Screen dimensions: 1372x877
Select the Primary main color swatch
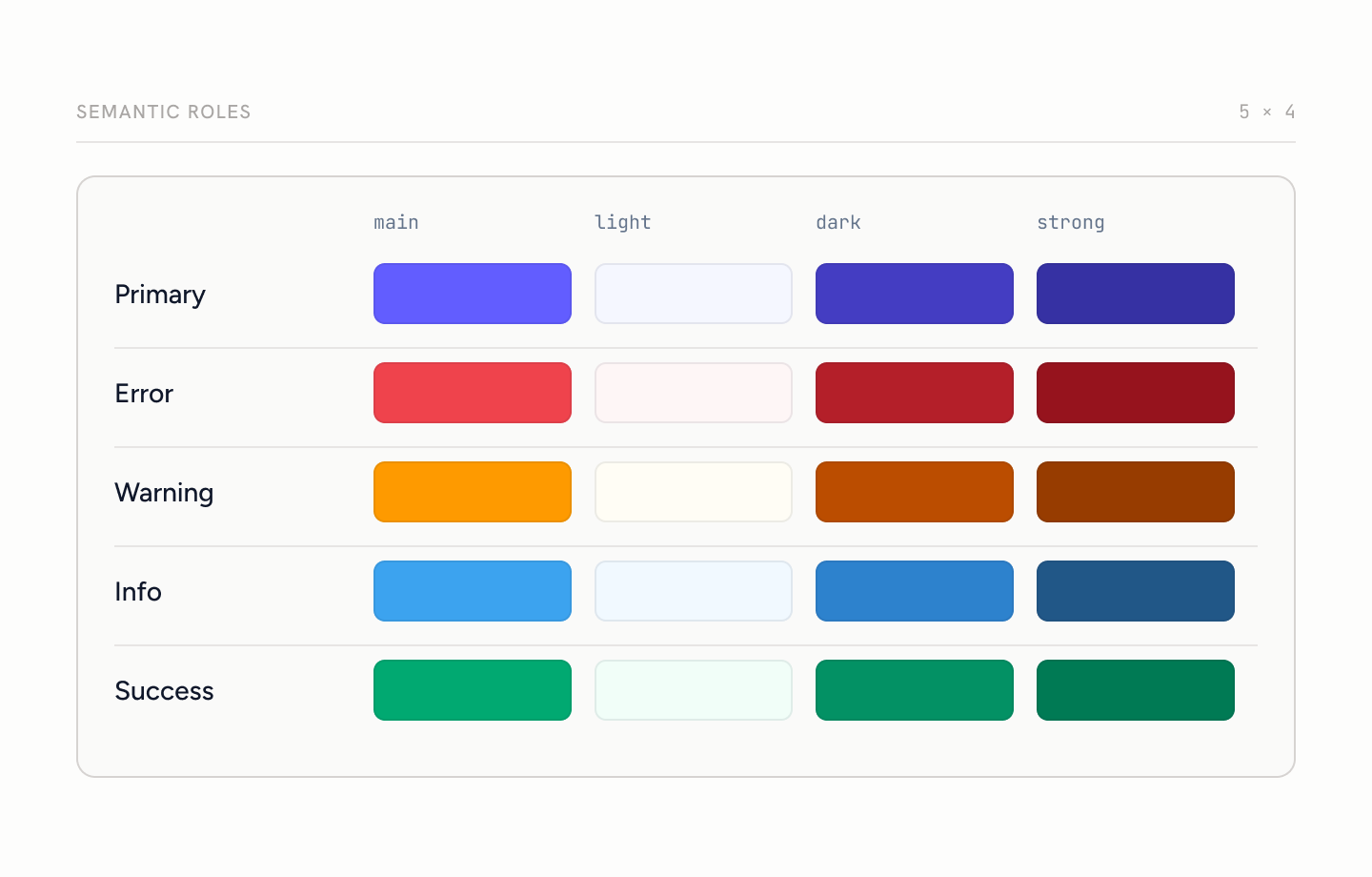pyautogui.click(x=473, y=294)
